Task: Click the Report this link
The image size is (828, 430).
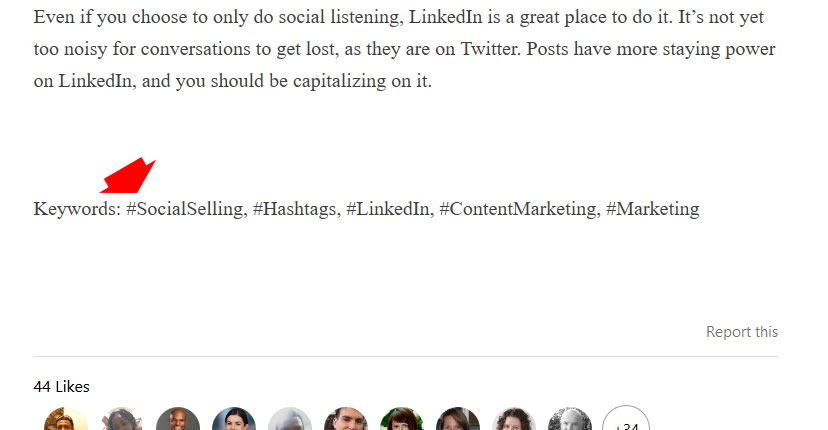Action: [x=742, y=332]
